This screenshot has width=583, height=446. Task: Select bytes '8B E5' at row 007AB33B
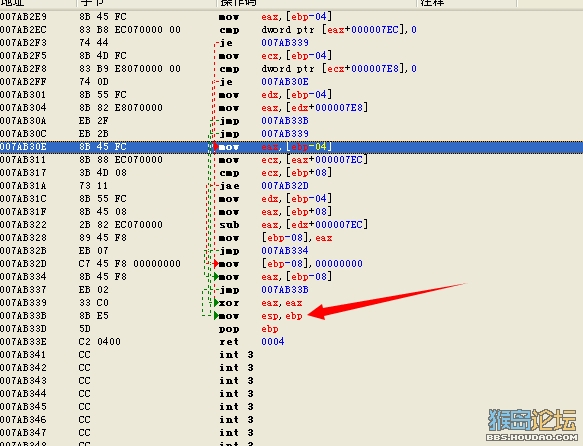(x=93, y=316)
